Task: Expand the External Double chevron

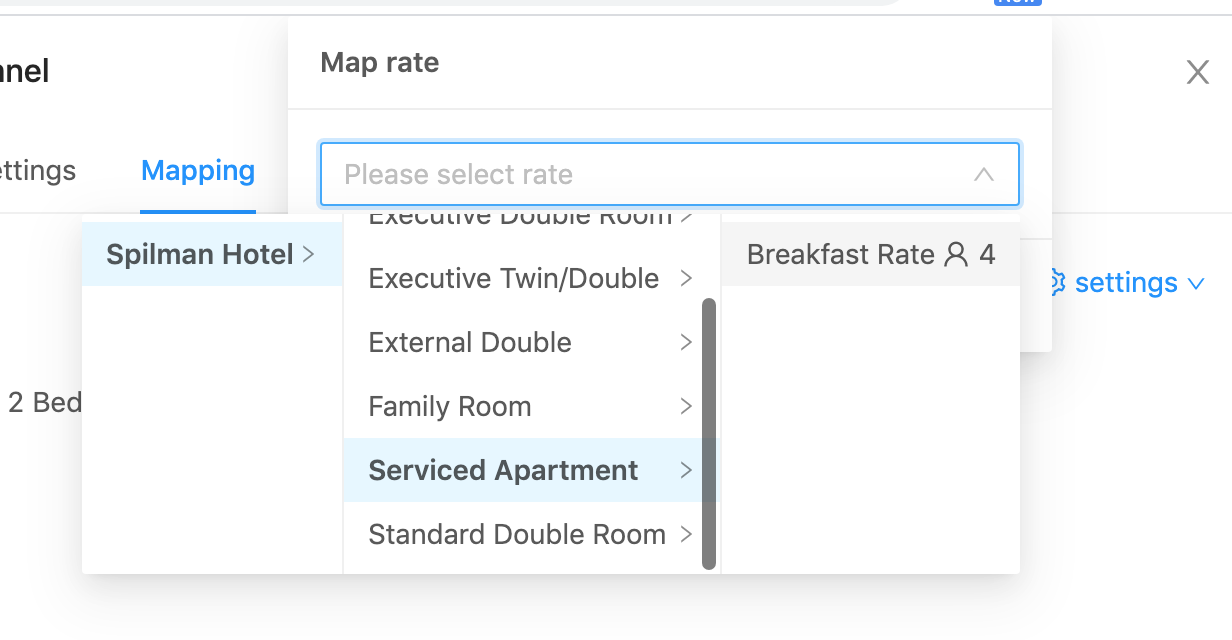Action: pyautogui.click(x=686, y=342)
